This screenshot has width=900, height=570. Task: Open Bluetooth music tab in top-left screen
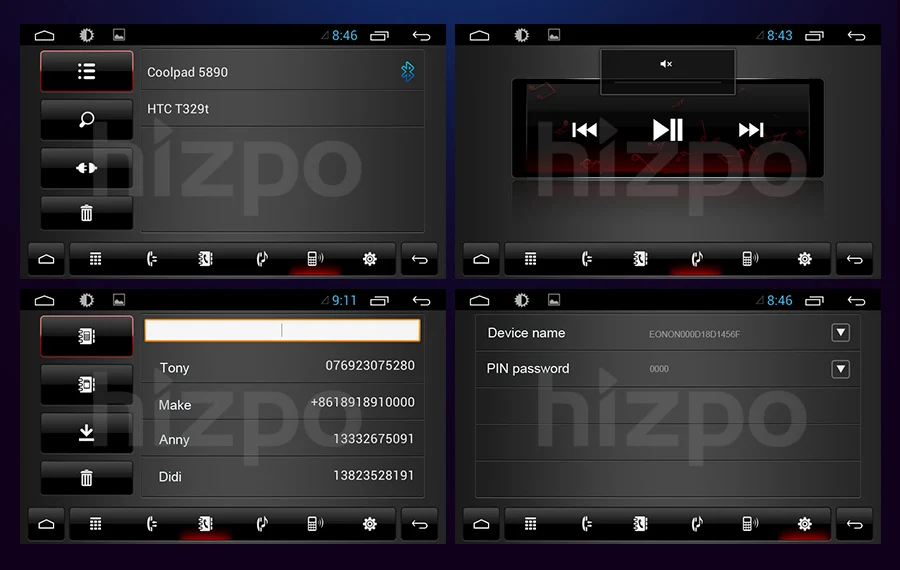[x=262, y=259]
